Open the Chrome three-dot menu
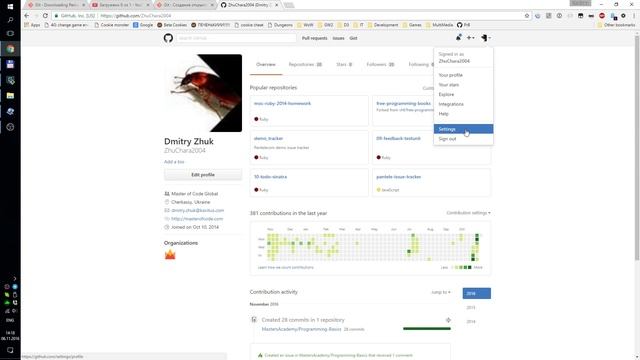Screen dimensions: 640x360 coord(634,16)
